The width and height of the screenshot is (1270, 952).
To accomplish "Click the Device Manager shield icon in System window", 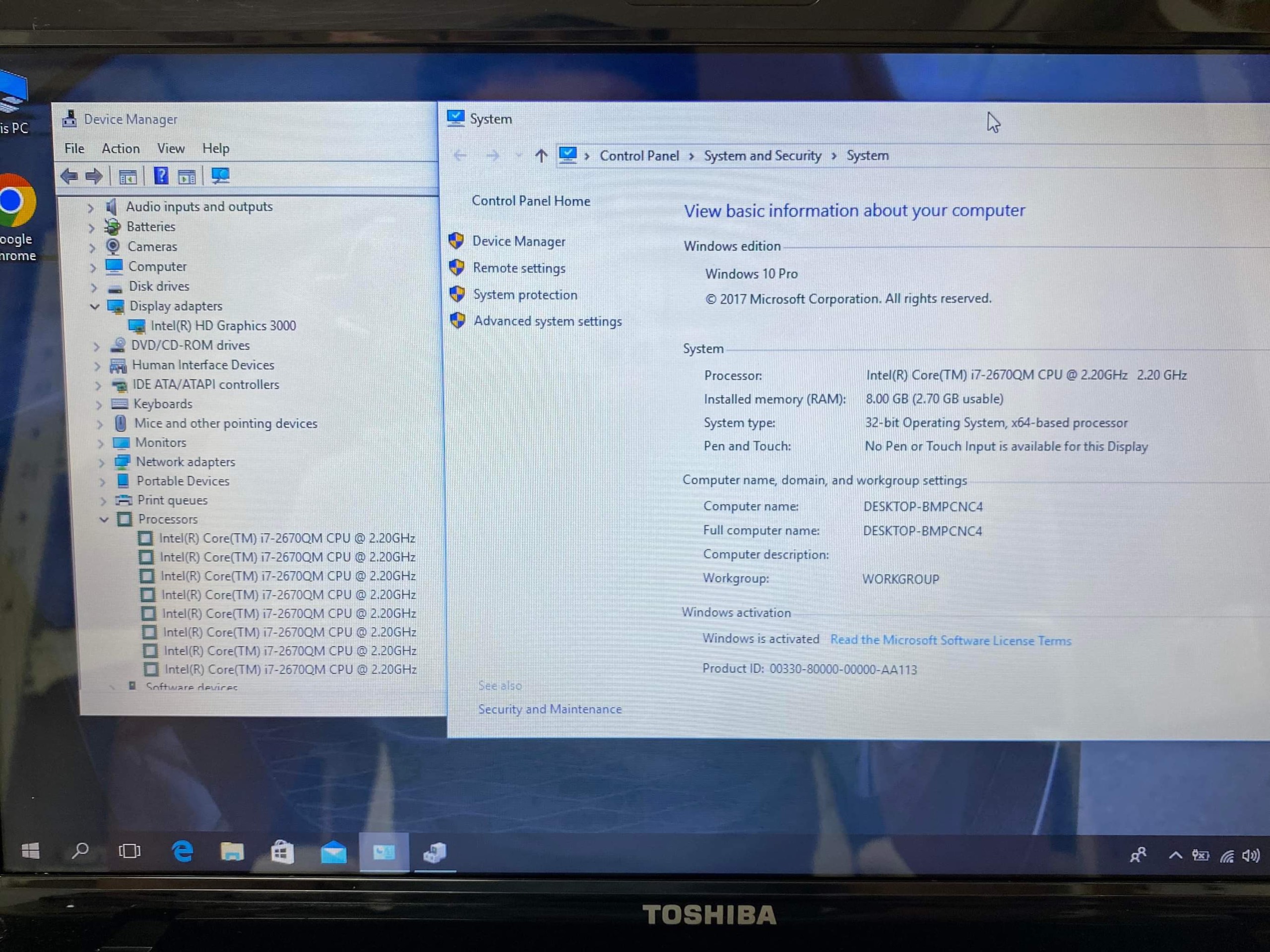I will pyautogui.click(x=456, y=241).
